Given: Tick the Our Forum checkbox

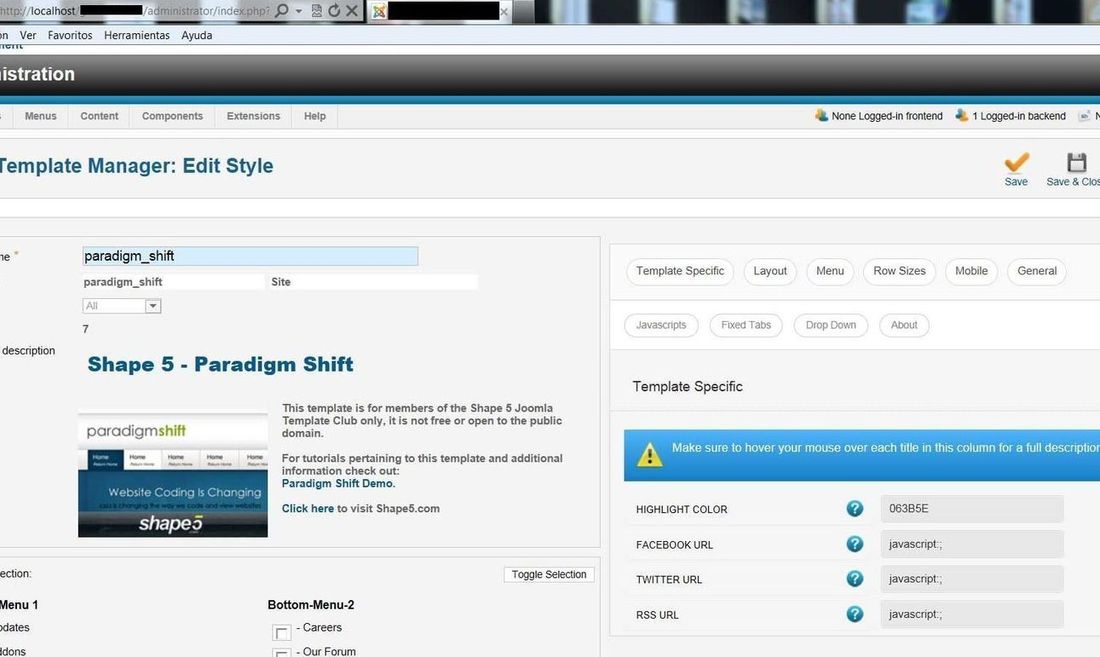Looking at the screenshot, I should pos(281,653).
